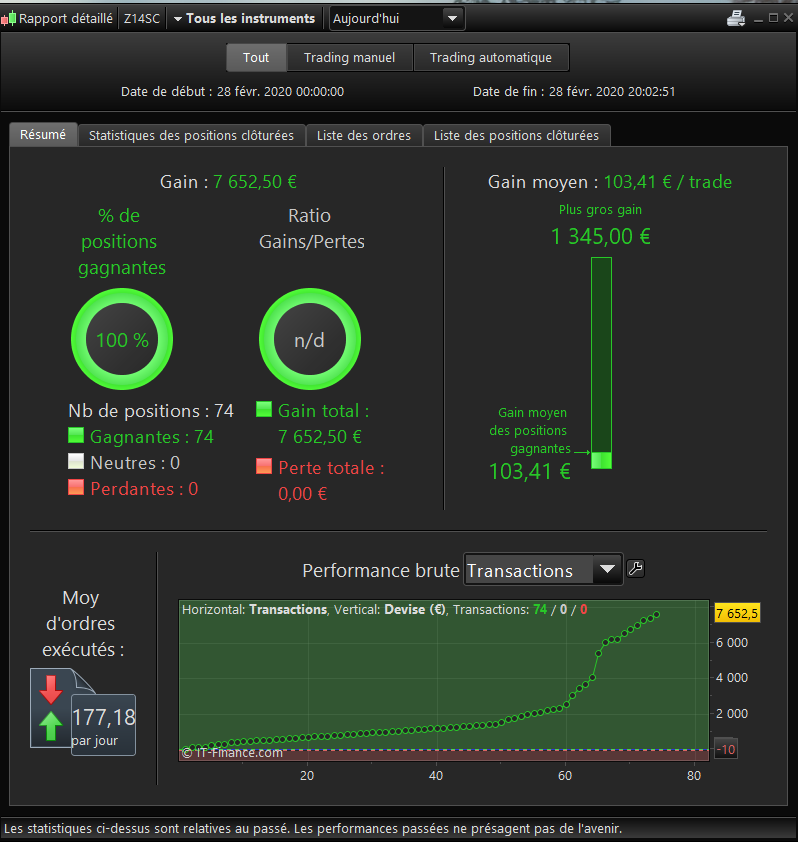Click the green Gagnantes legend swatch
Screen dimensions: 798x842
tap(76, 435)
